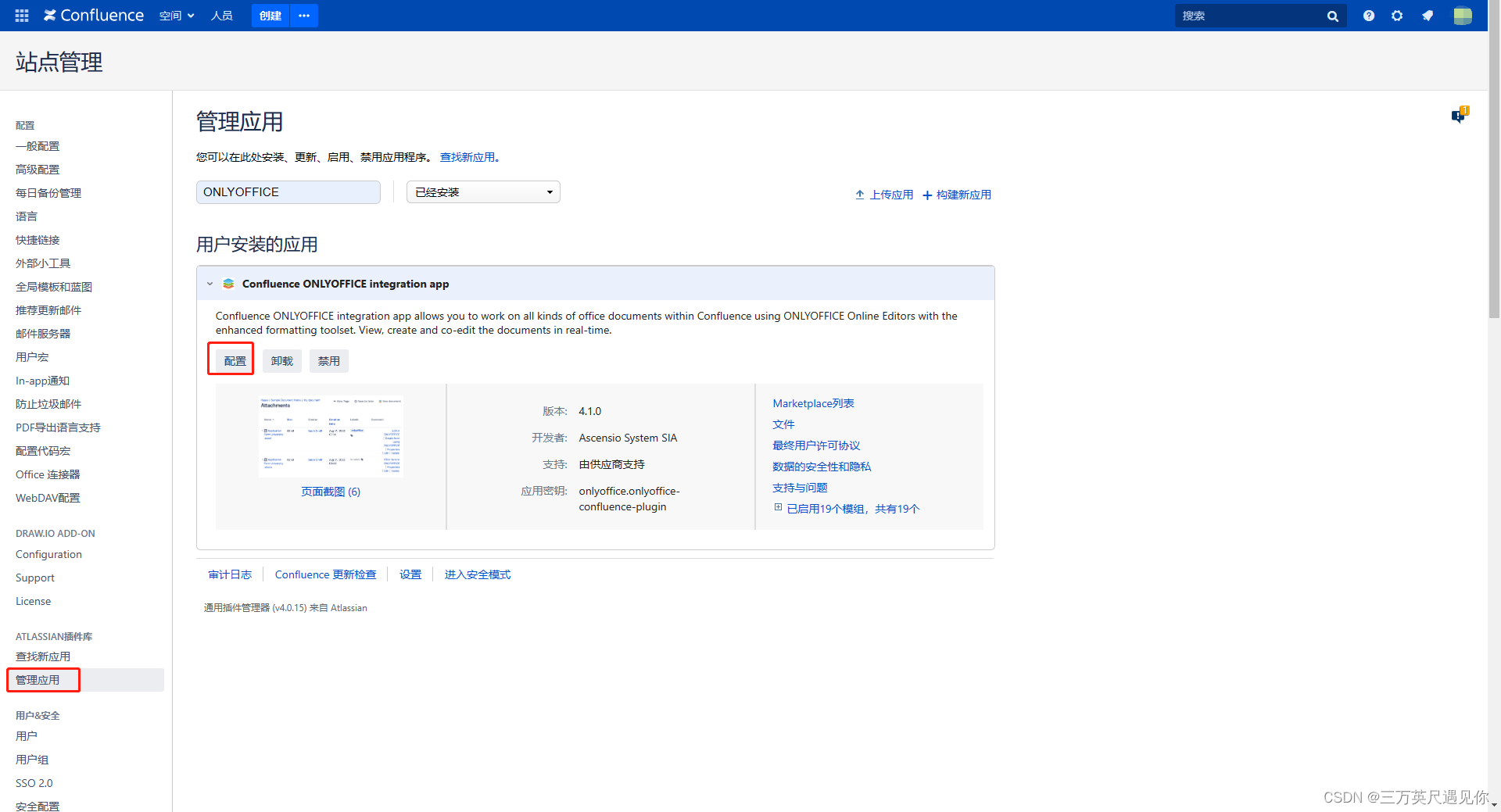Click the 卸载 button
The width and height of the screenshot is (1501, 812).
click(282, 361)
